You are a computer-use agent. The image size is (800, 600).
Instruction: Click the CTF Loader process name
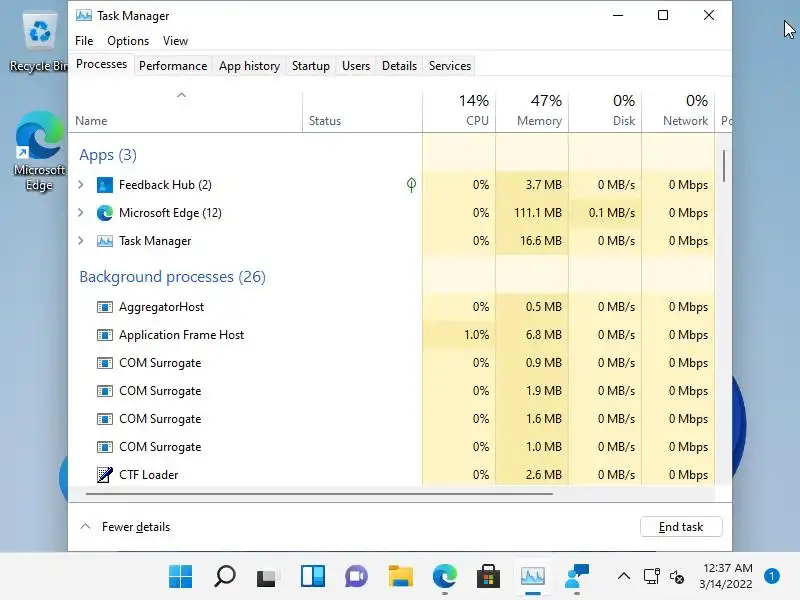148,475
